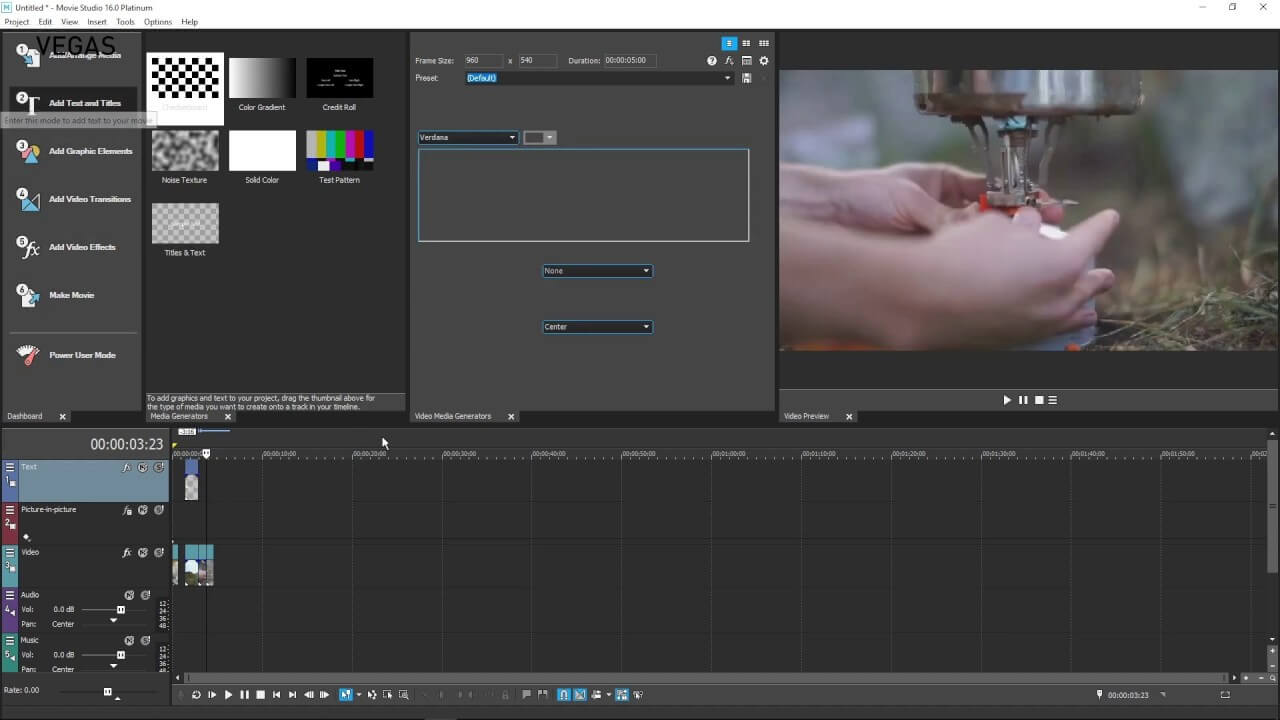Screen dimensions: 1280x720
Task: Mute the Audio track
Action: pos(129,596)
